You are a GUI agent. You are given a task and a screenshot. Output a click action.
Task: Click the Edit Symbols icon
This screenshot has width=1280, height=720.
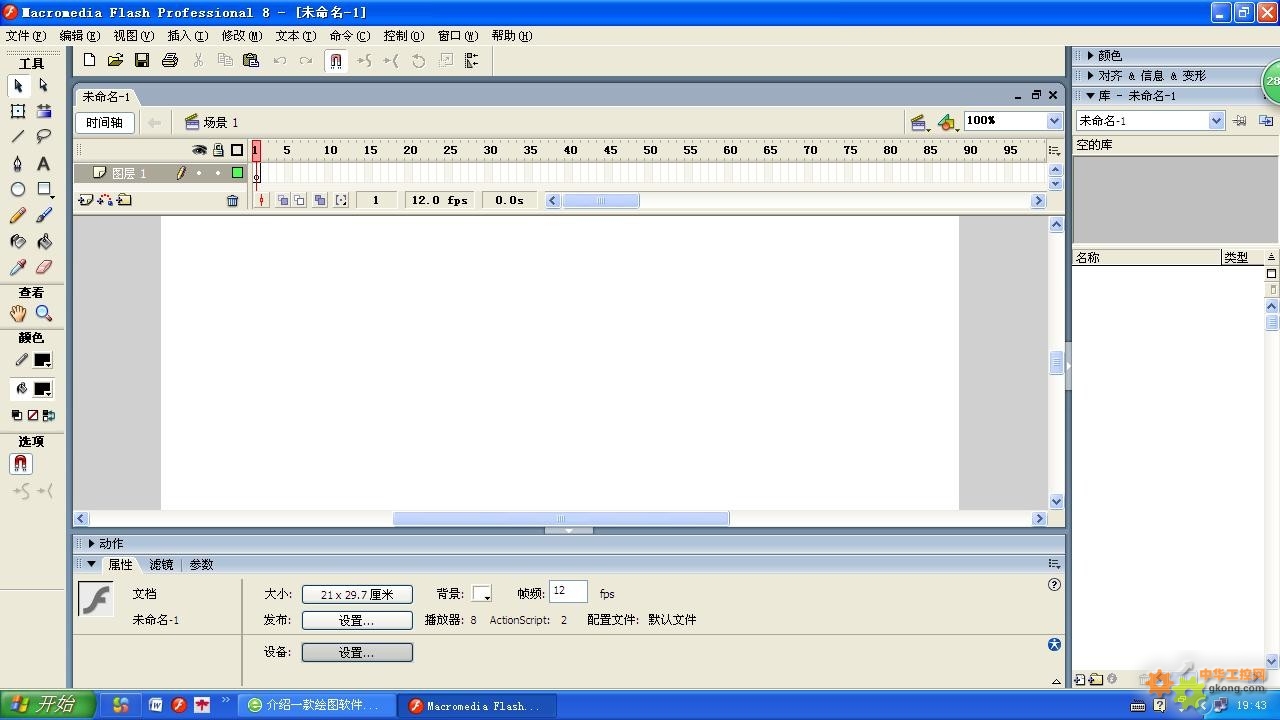point(947,122)
